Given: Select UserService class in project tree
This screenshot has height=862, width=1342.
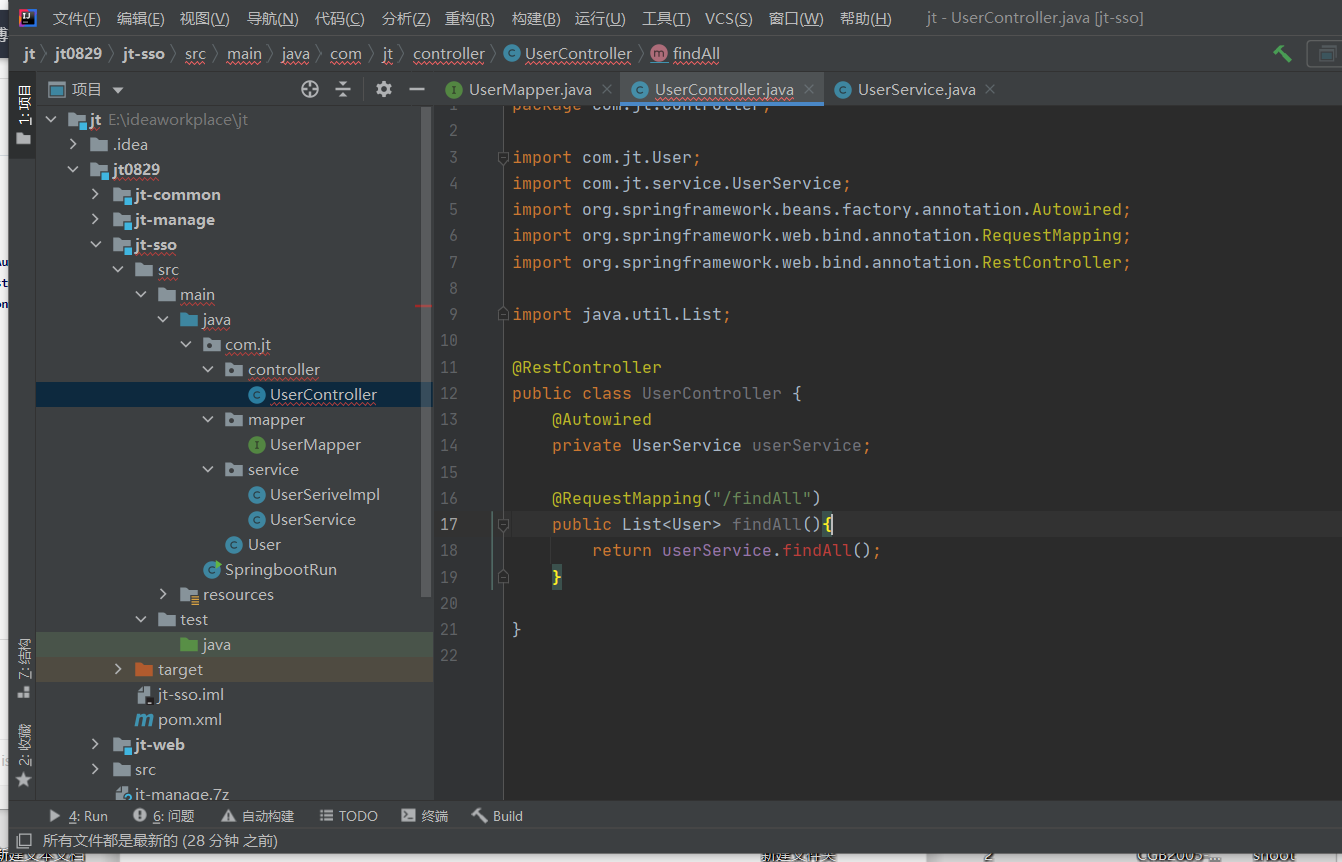Looking at the screenshot, I should 312,520.
